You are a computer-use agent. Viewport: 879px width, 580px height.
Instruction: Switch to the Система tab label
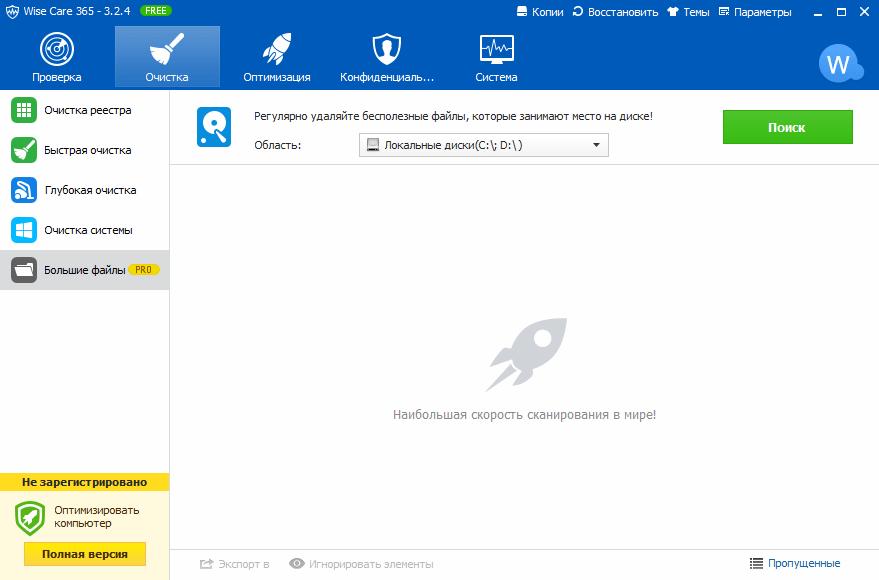[x=497, y=77]
